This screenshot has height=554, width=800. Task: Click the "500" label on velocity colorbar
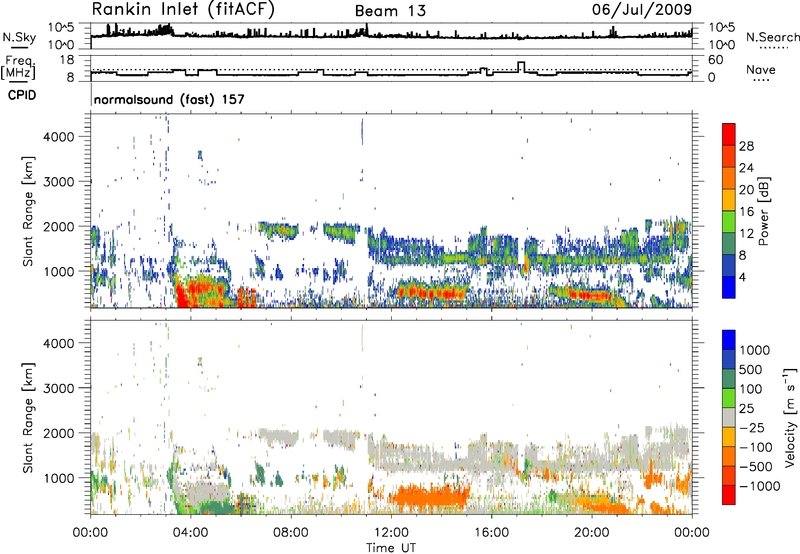[x=749, y=370]
